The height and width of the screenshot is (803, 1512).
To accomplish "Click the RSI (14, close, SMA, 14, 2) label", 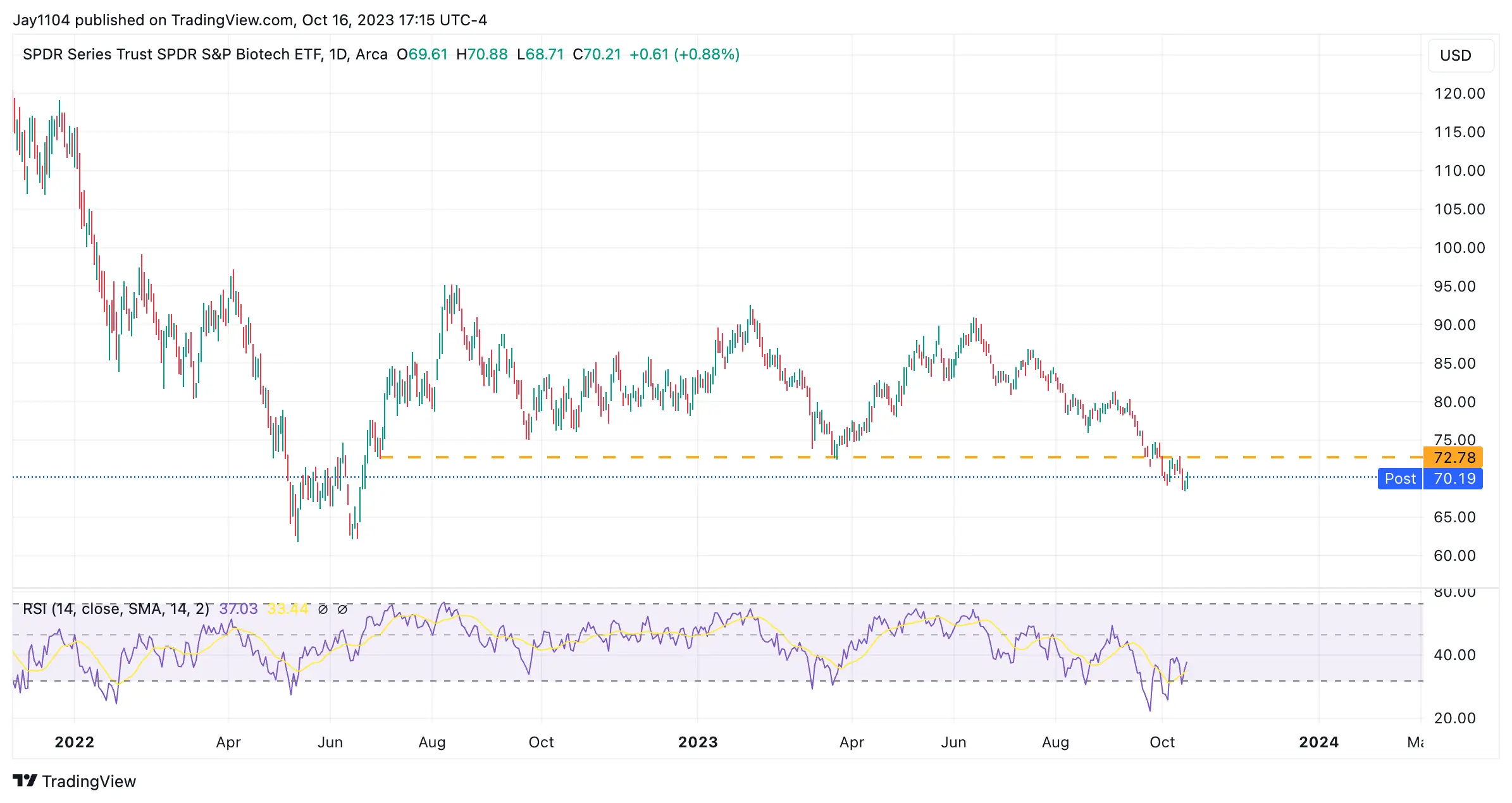I will pyautogui.click(x=116, y=609).
